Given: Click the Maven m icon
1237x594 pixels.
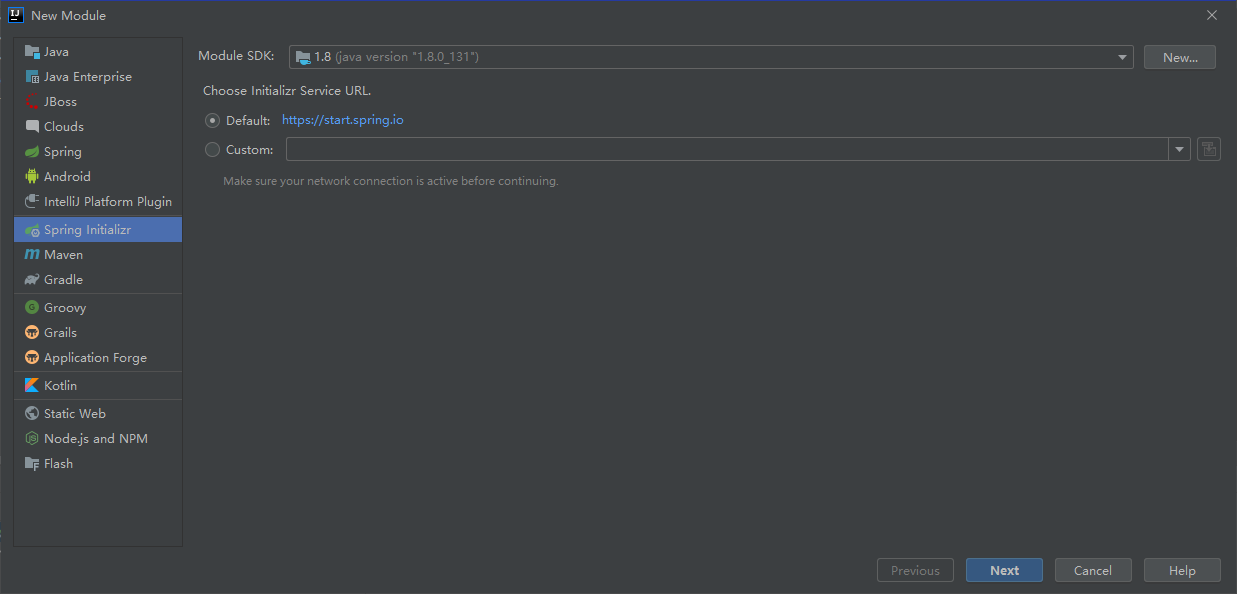Looking at the screenshot, I should (x=32, y=255).
